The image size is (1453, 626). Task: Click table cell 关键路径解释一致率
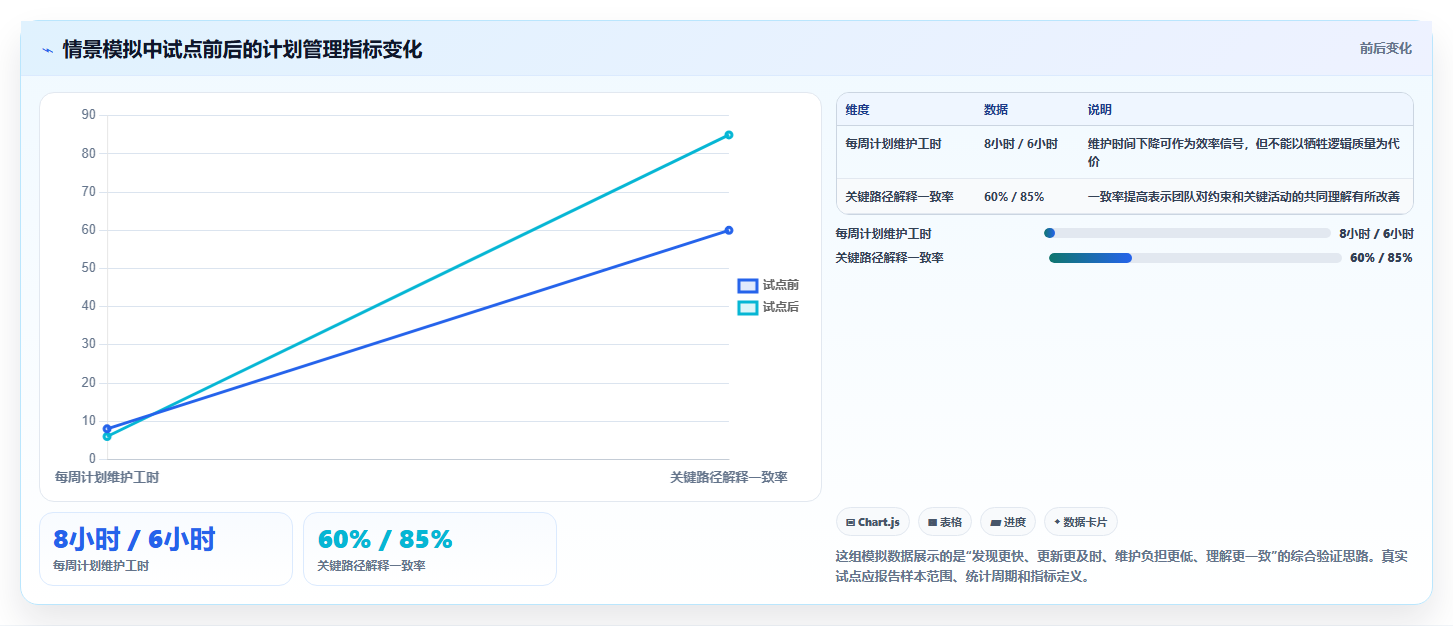tap(899, 197)
